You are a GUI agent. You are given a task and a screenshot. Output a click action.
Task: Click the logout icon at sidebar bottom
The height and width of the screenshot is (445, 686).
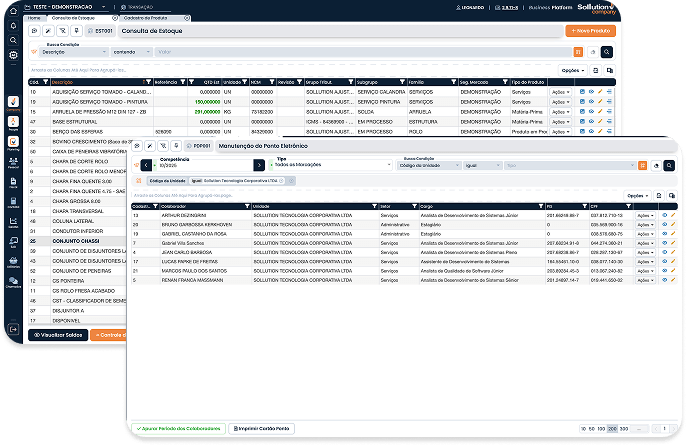(14, 330)
